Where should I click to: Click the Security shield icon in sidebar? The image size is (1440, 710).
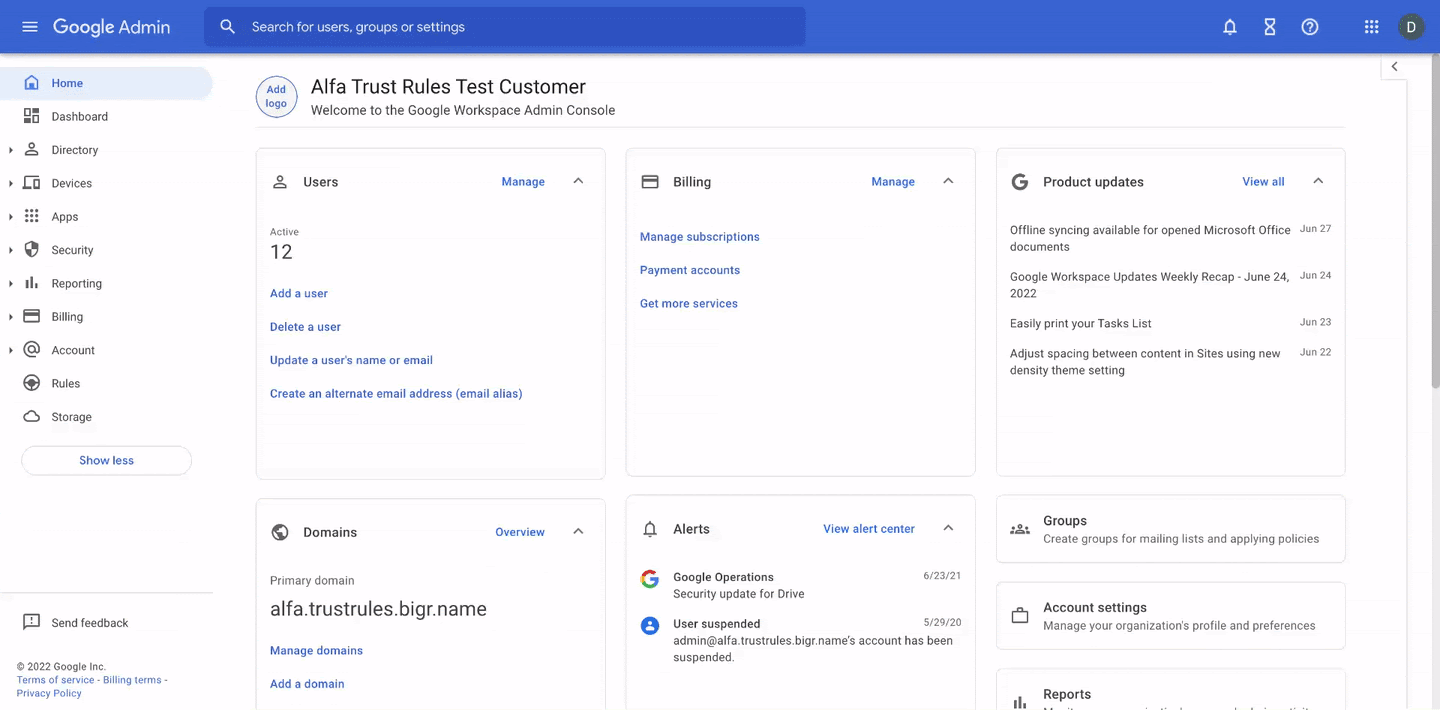(x=32, y=250)
